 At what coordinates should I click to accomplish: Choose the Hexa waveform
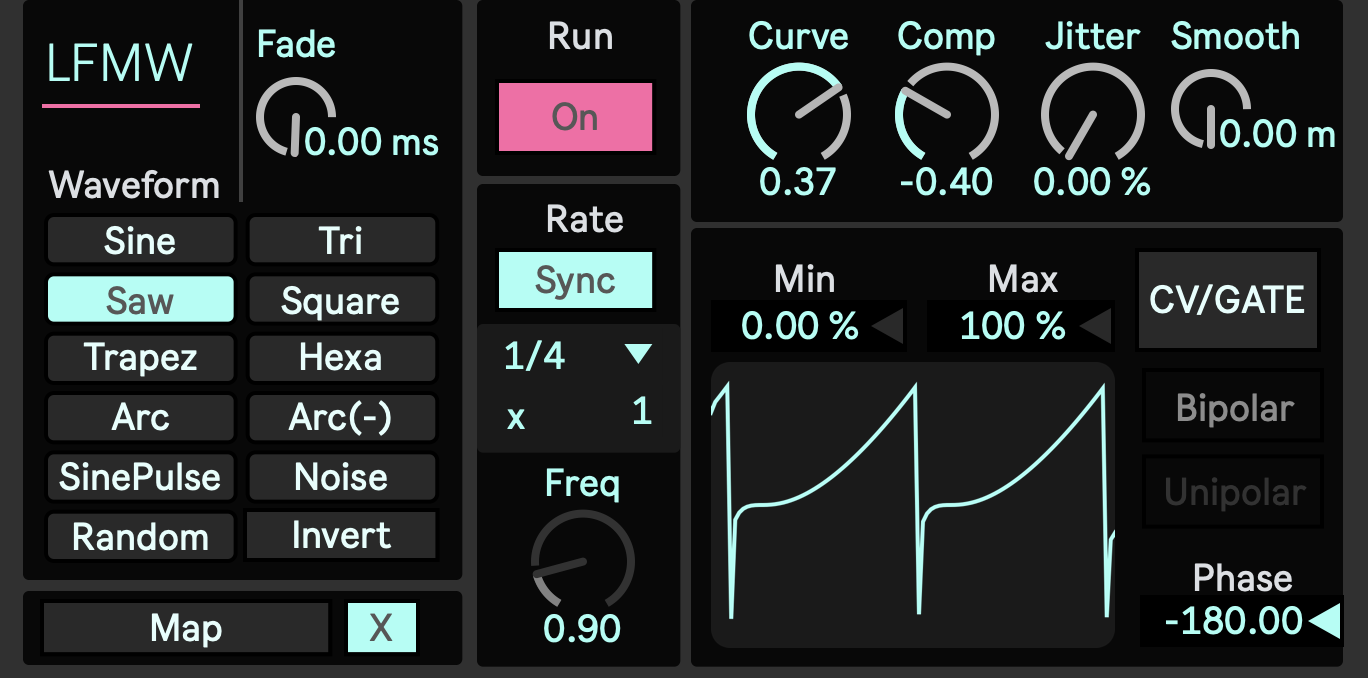[x=342, y=358]
